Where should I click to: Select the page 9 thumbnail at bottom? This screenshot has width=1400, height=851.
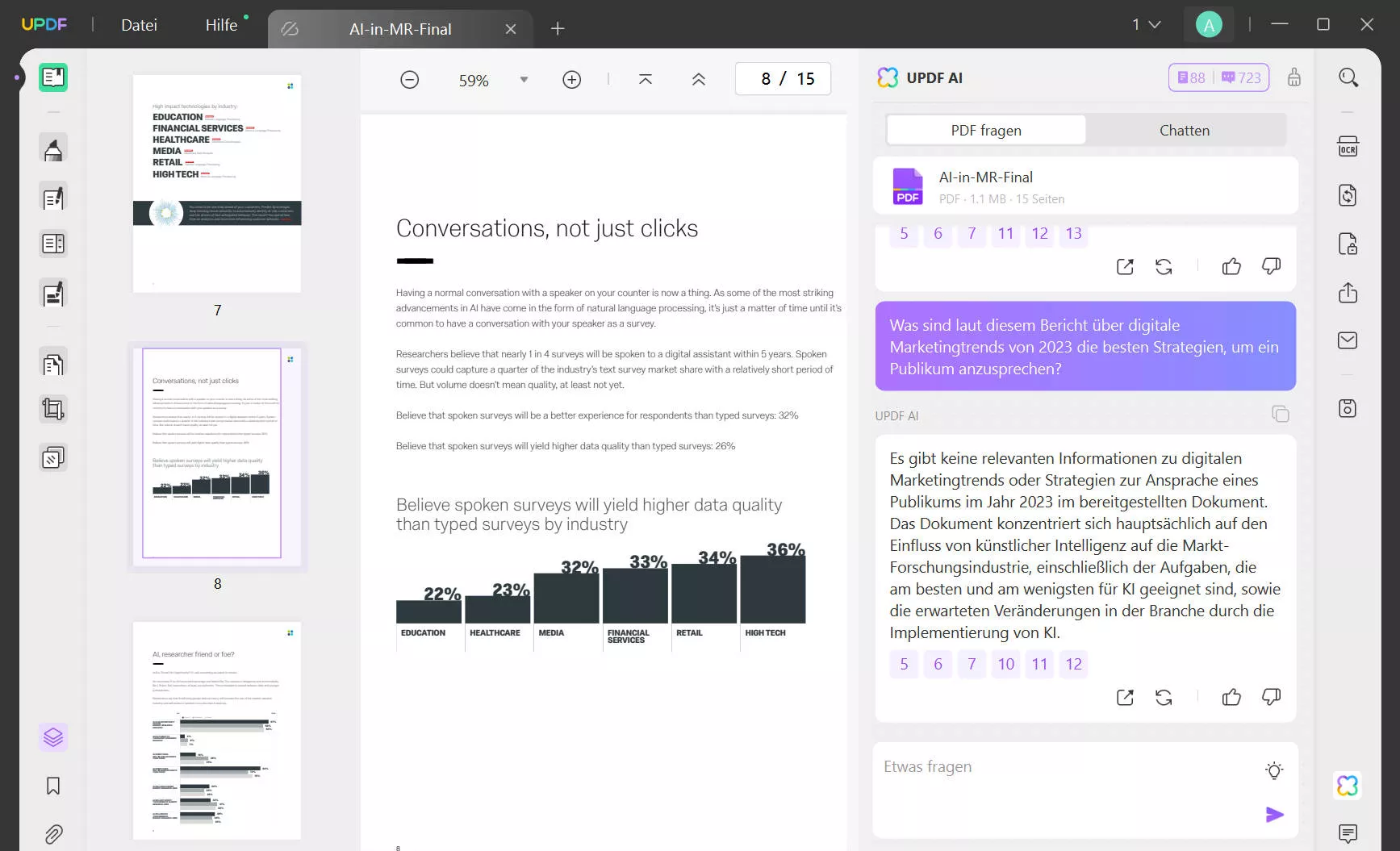tap(217, 730)
